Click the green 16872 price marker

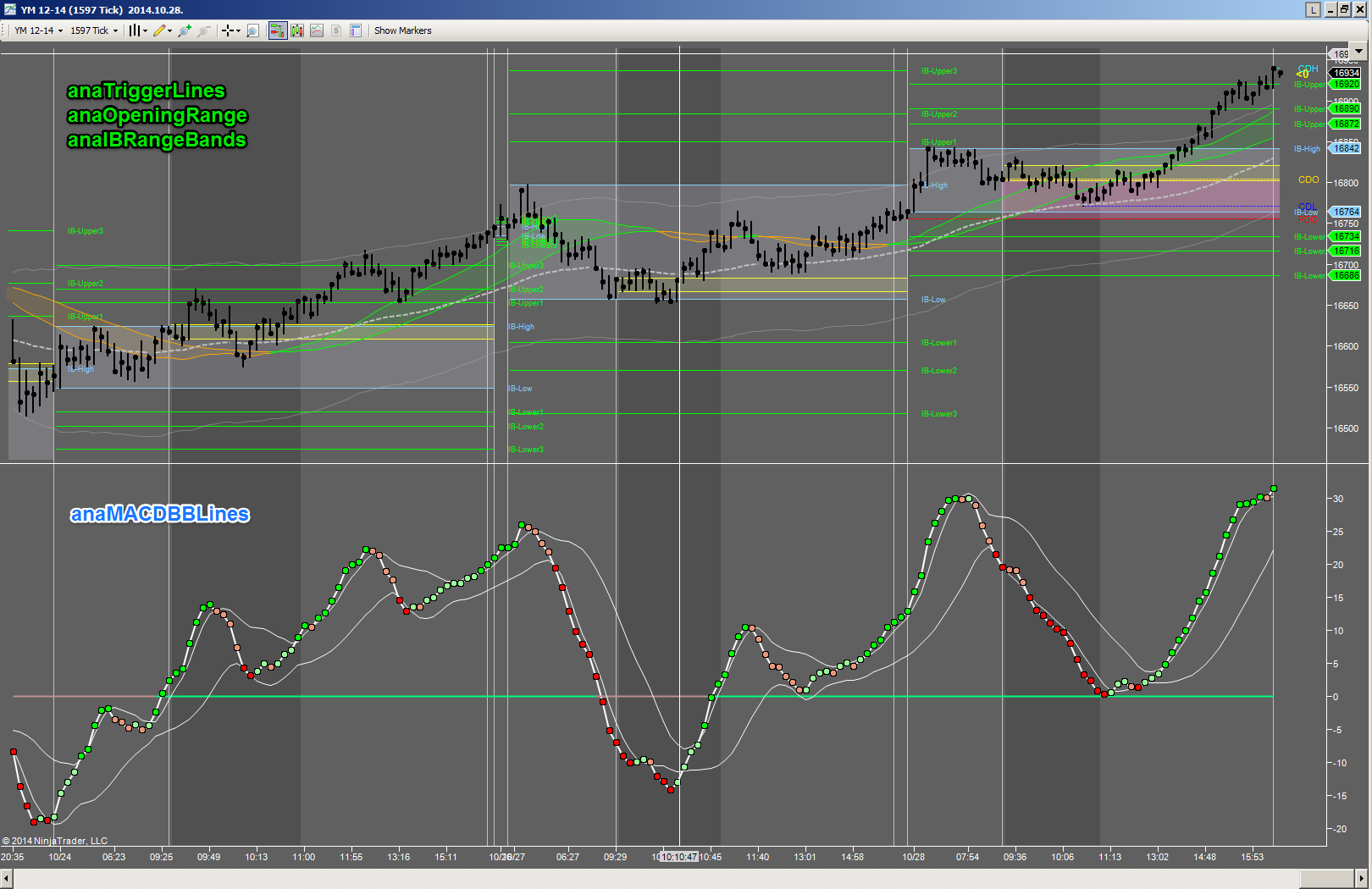(1347, 124)
